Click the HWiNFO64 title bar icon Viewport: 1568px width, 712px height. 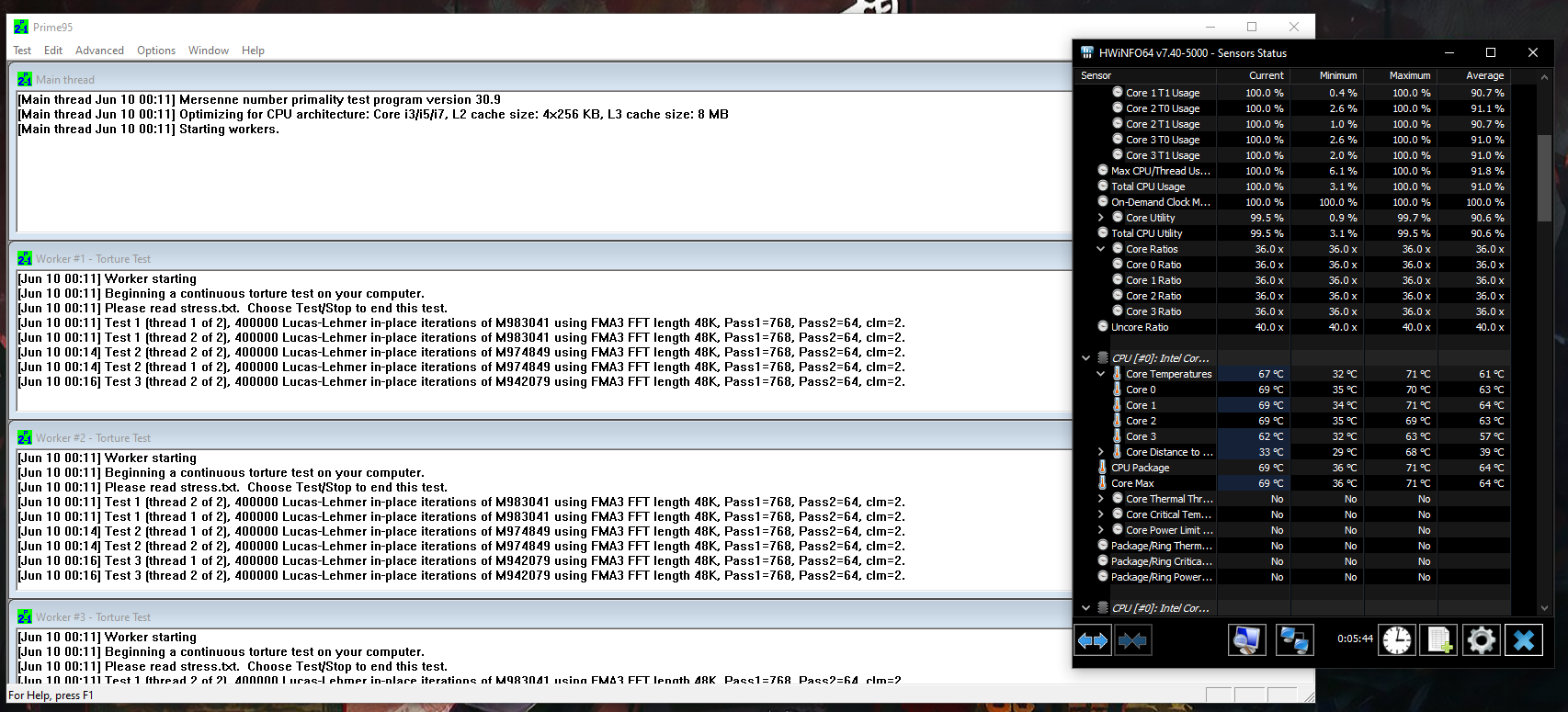1087,52
